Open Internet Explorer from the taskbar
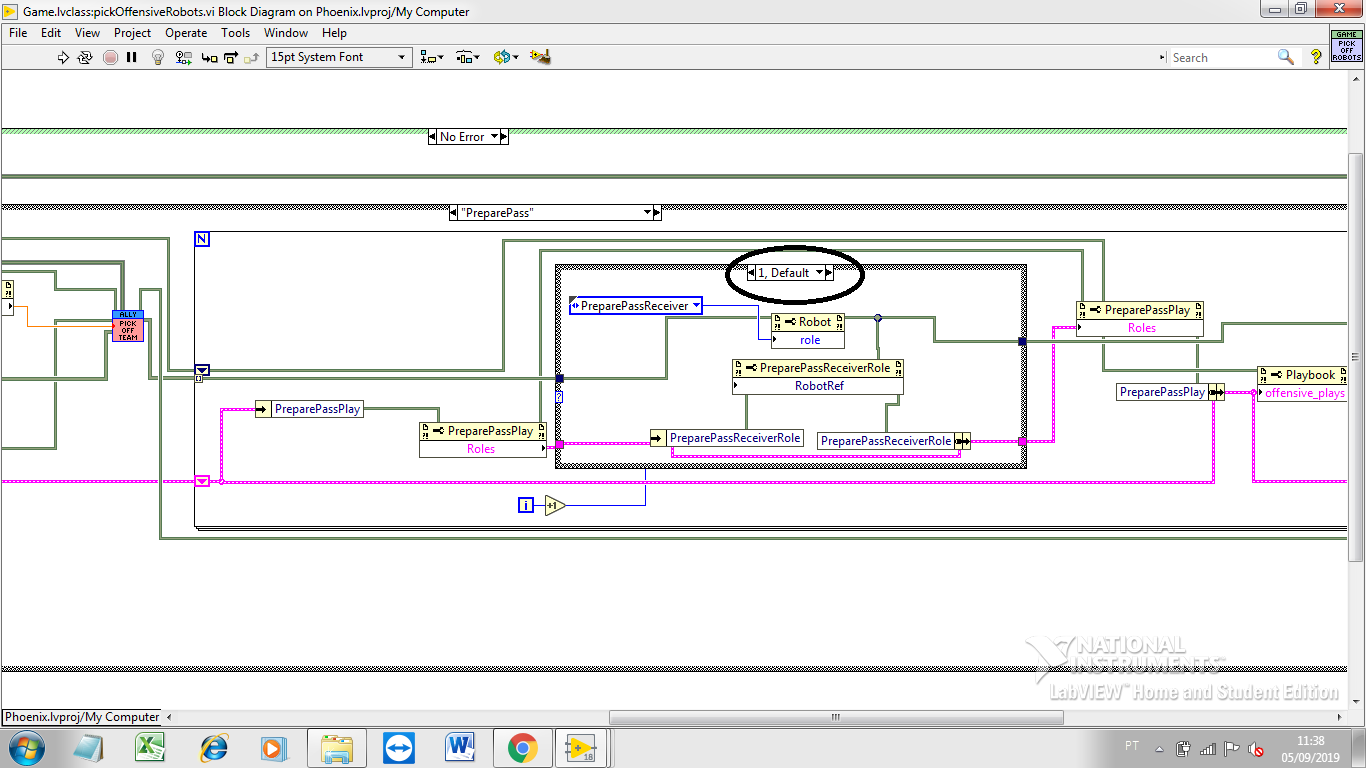The image size is (1366, 772). click(x=214, y=748)
